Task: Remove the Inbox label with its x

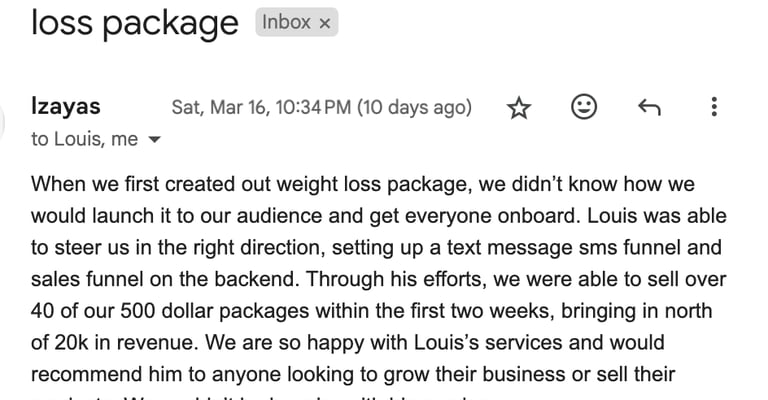Action: (x=324, y=24)
